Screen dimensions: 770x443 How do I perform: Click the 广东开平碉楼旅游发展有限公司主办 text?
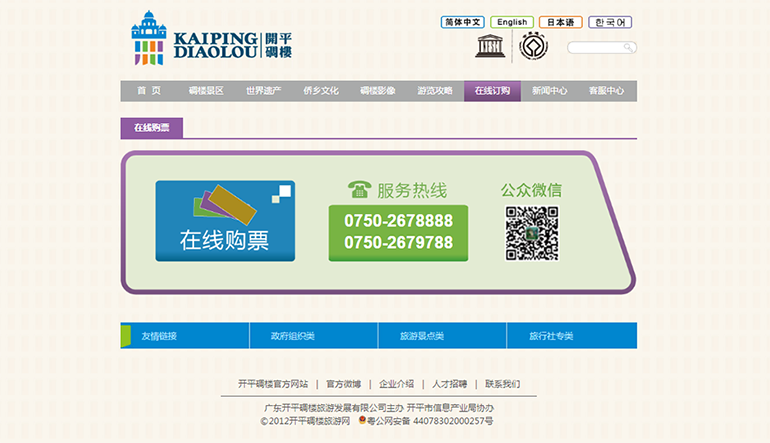coord(334,408)
